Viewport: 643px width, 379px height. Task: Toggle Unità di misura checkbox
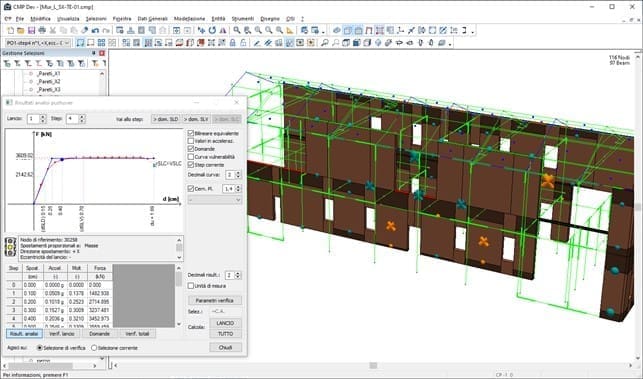(191, 286)
